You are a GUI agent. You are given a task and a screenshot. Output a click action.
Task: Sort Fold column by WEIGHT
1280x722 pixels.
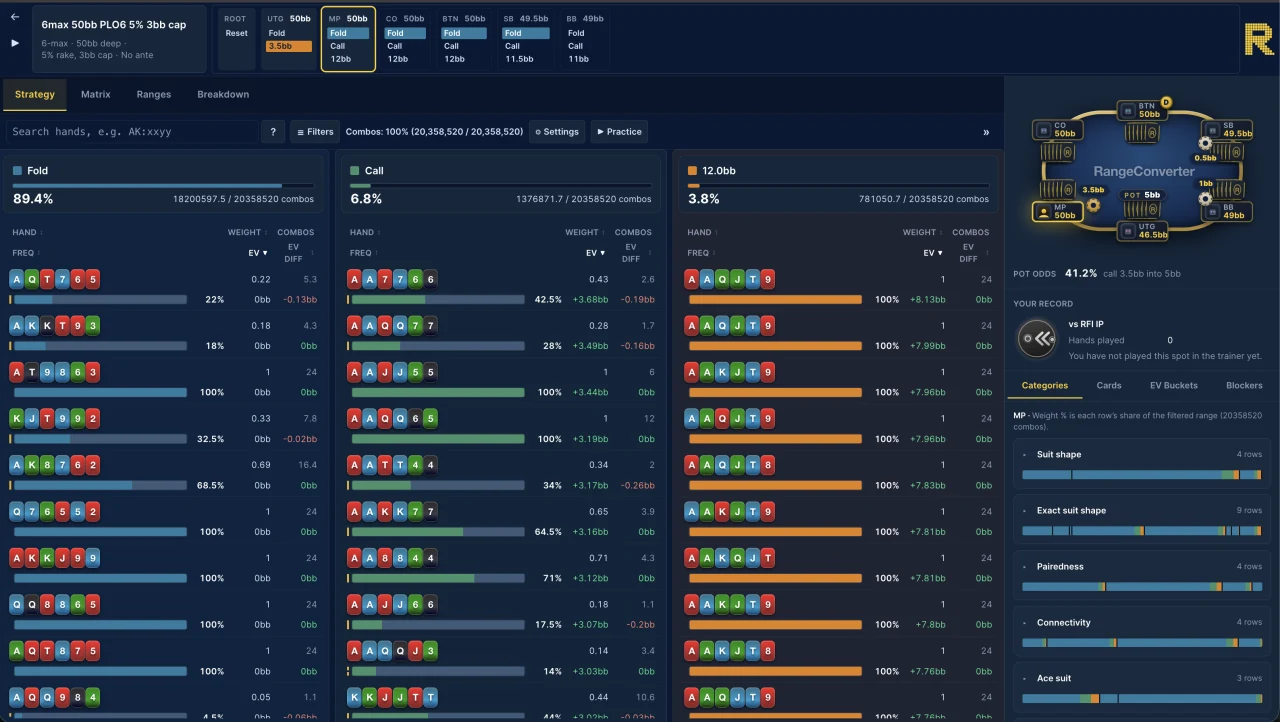point(248,233)
